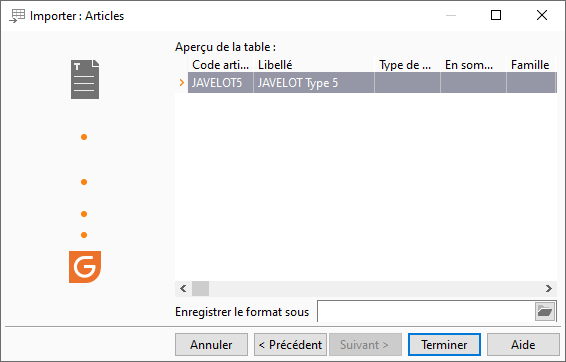Click the orange row indicator arrow
The height and width of the screenshot is (362, 566).
[182, 83]
